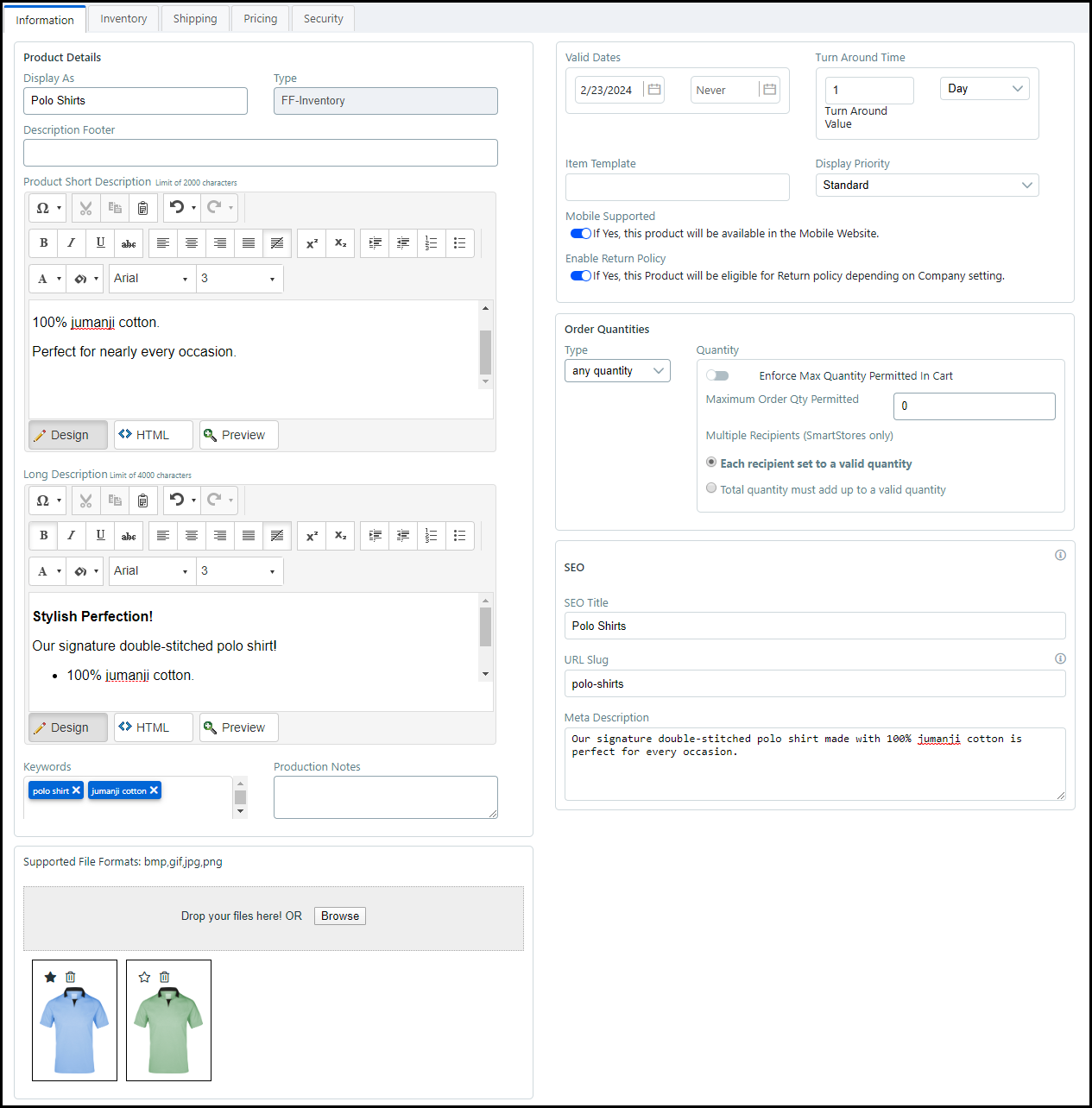1092x1108 pixels.
Task: Expand the Order Quantities Type dropdown
Action: [617, 371]
